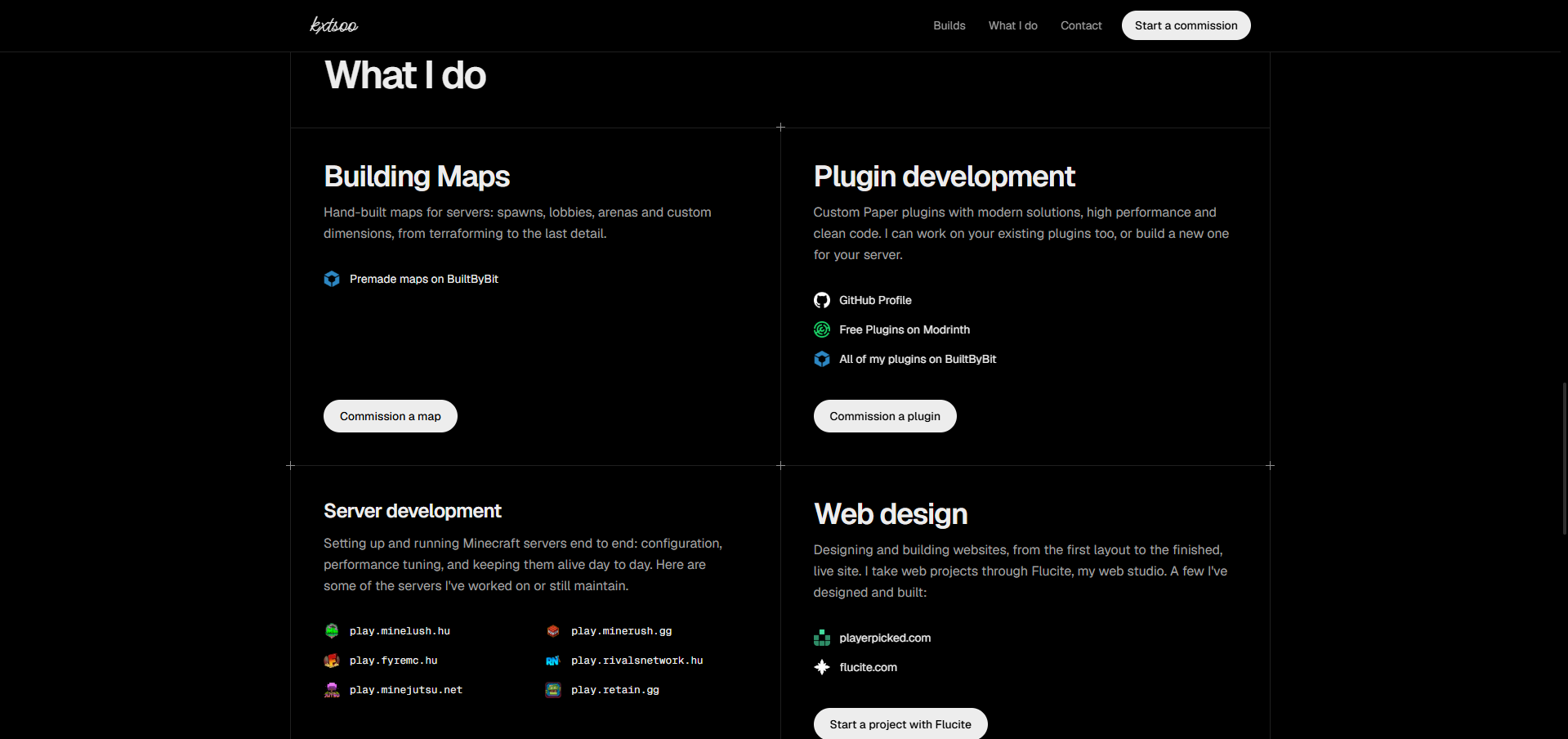Click the GitHub octocat icon
This screenshot has height=739, width=1568.
(x=822, y=300)
